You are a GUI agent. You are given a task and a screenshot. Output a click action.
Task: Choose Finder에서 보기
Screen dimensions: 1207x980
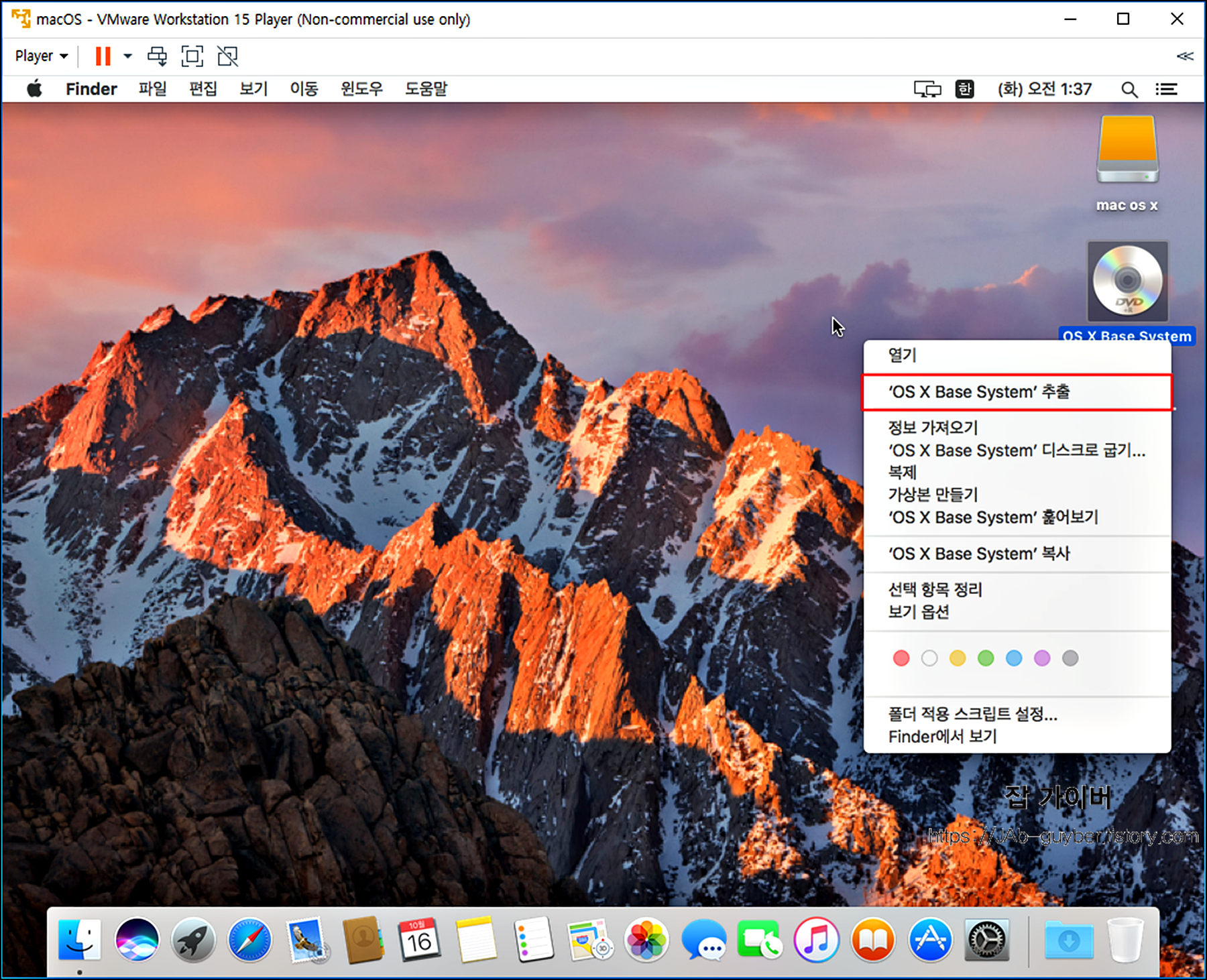point(1017,737)
